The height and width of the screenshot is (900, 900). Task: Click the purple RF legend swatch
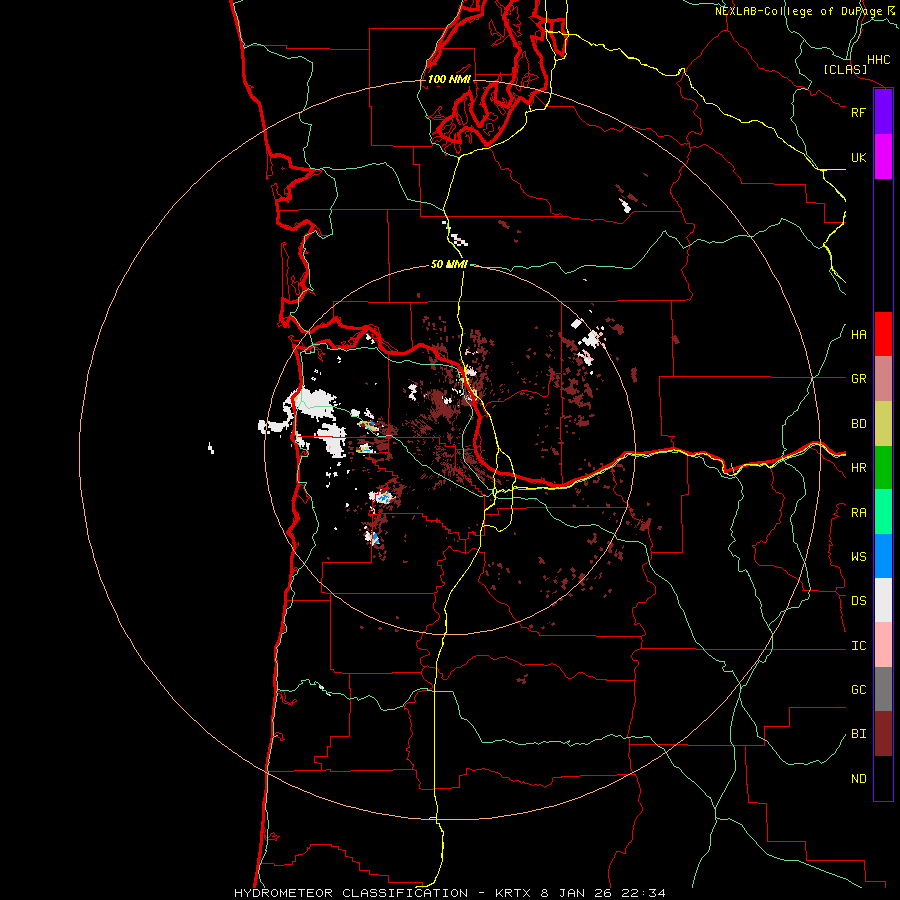[883, 112]
